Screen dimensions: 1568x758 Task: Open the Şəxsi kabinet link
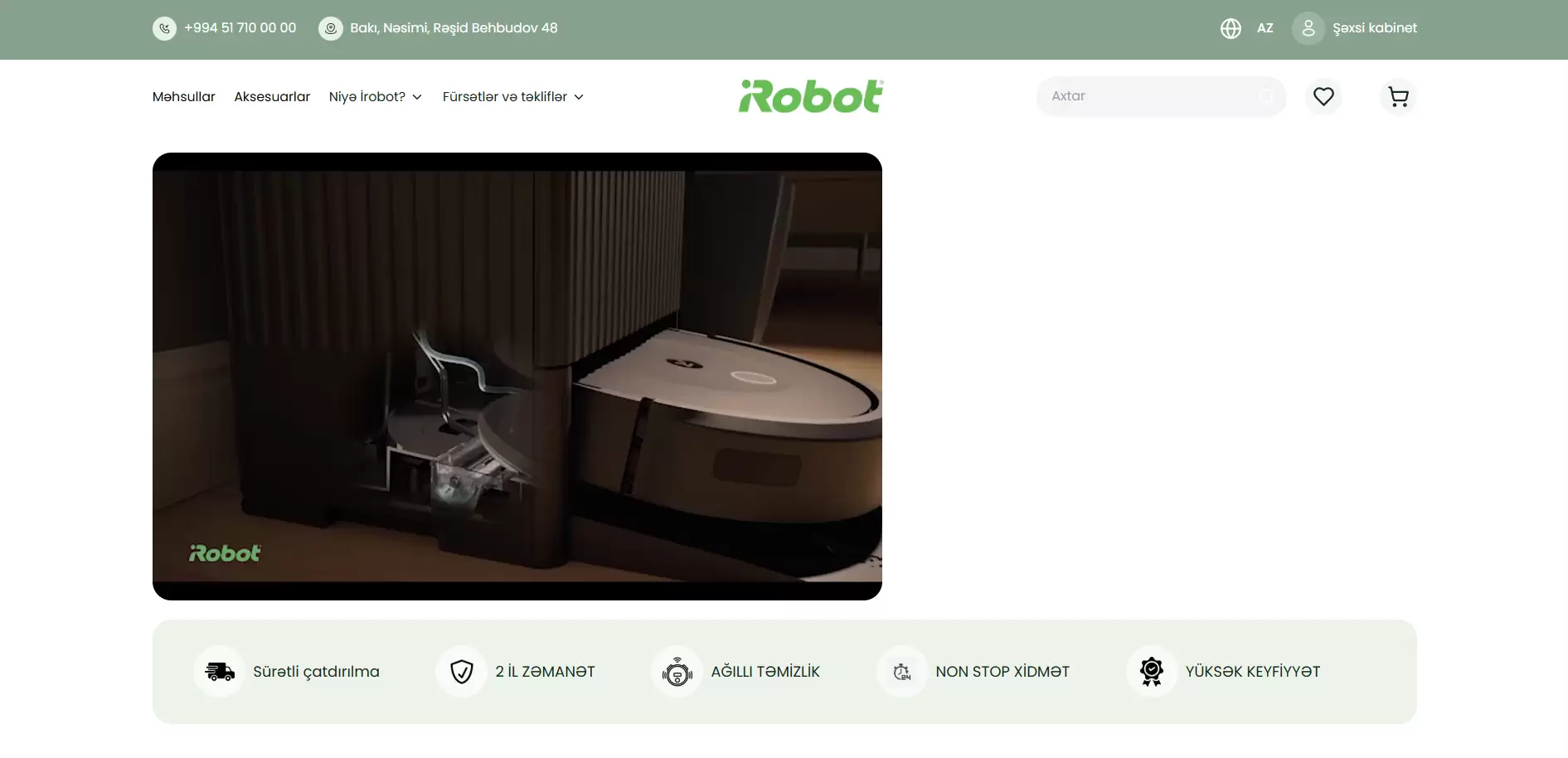point(1374,28)
